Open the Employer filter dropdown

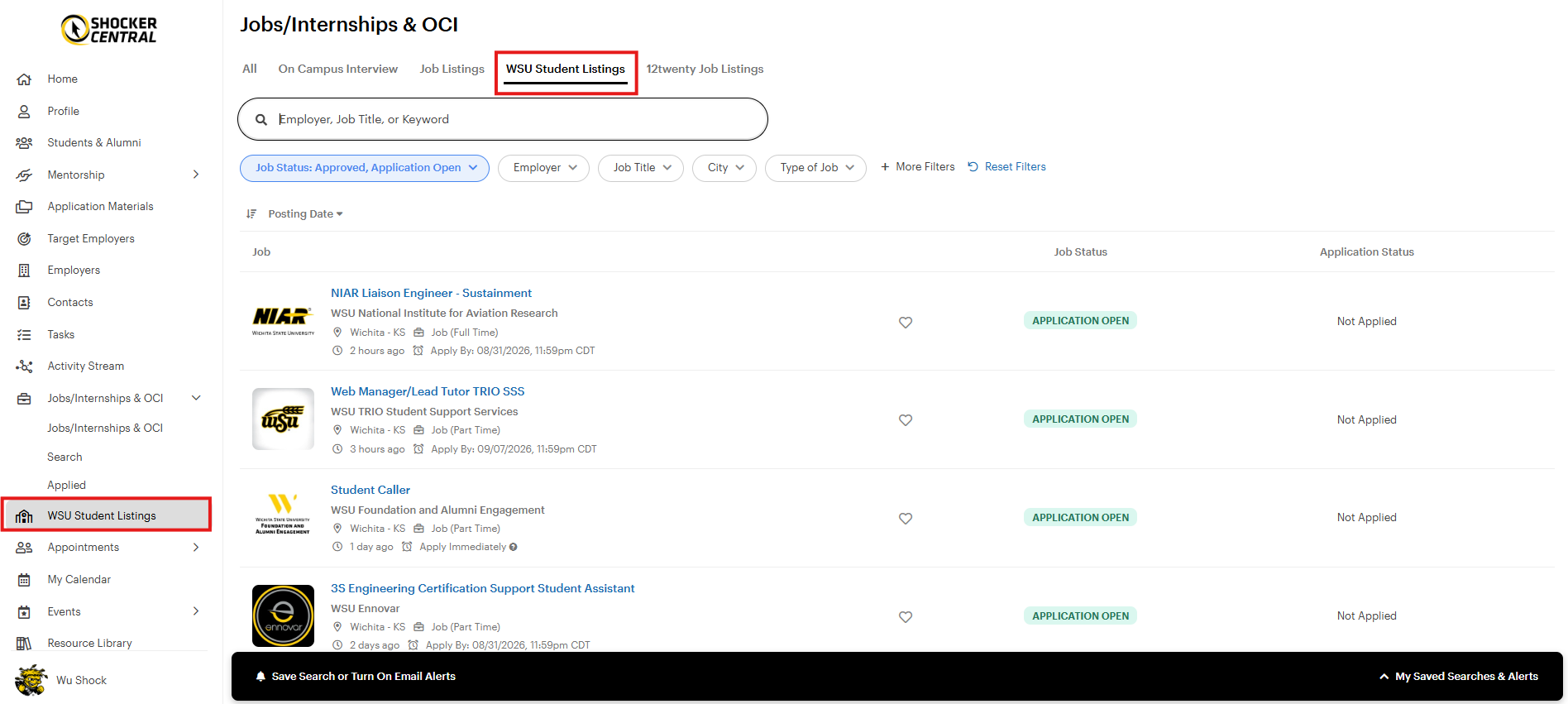pos(543,168)
